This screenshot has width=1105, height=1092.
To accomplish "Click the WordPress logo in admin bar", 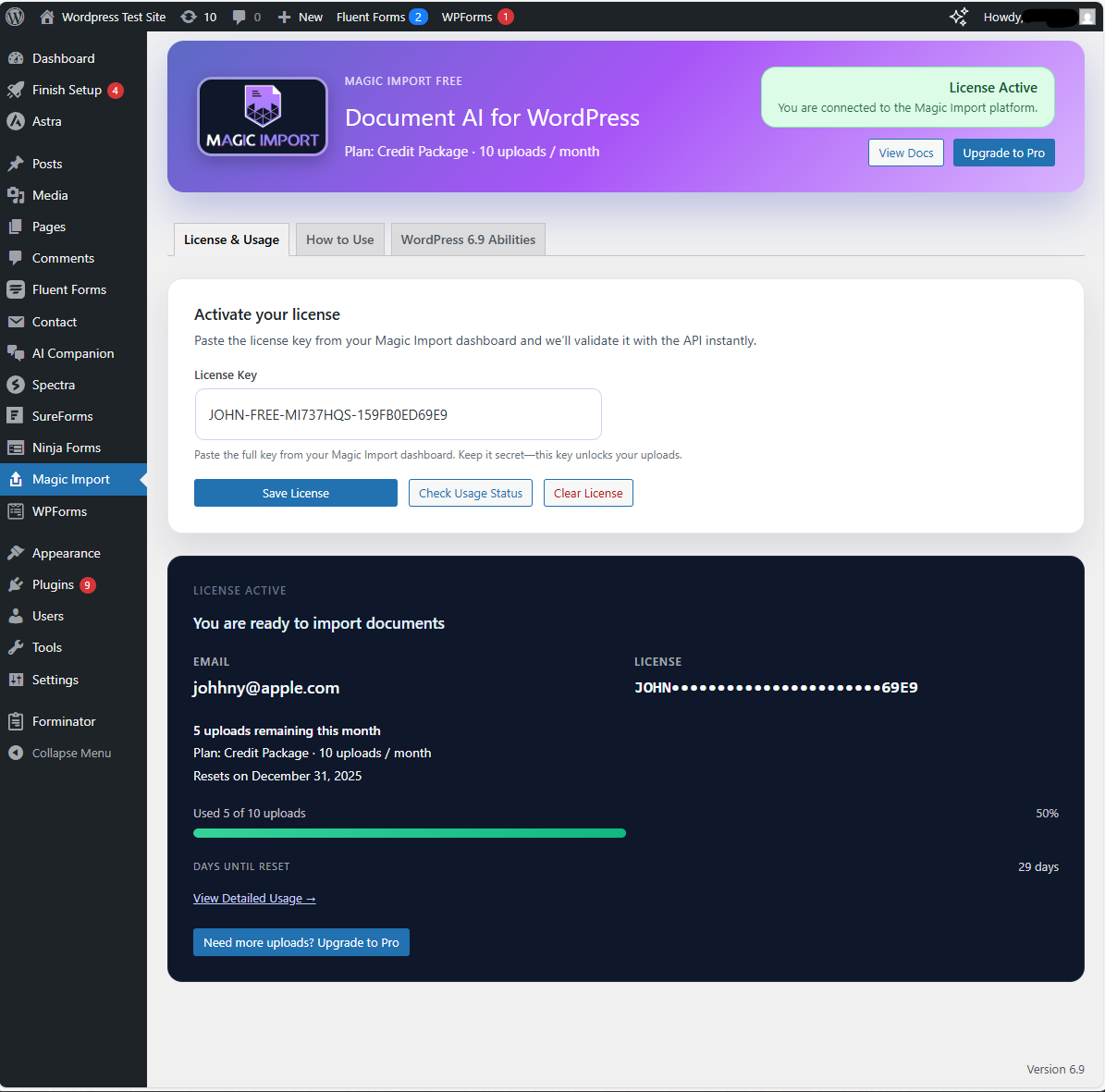I will [x=15, y=17].
